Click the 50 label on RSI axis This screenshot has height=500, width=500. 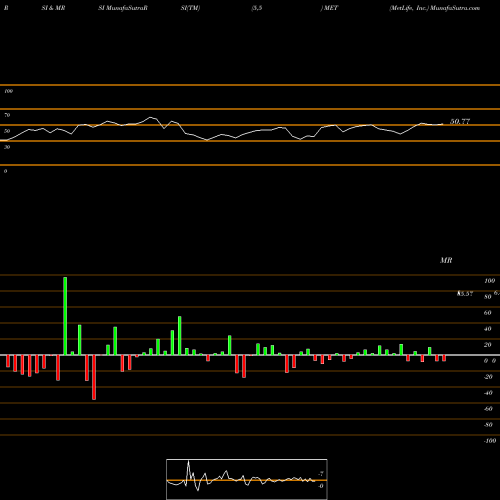click(7, 131)
